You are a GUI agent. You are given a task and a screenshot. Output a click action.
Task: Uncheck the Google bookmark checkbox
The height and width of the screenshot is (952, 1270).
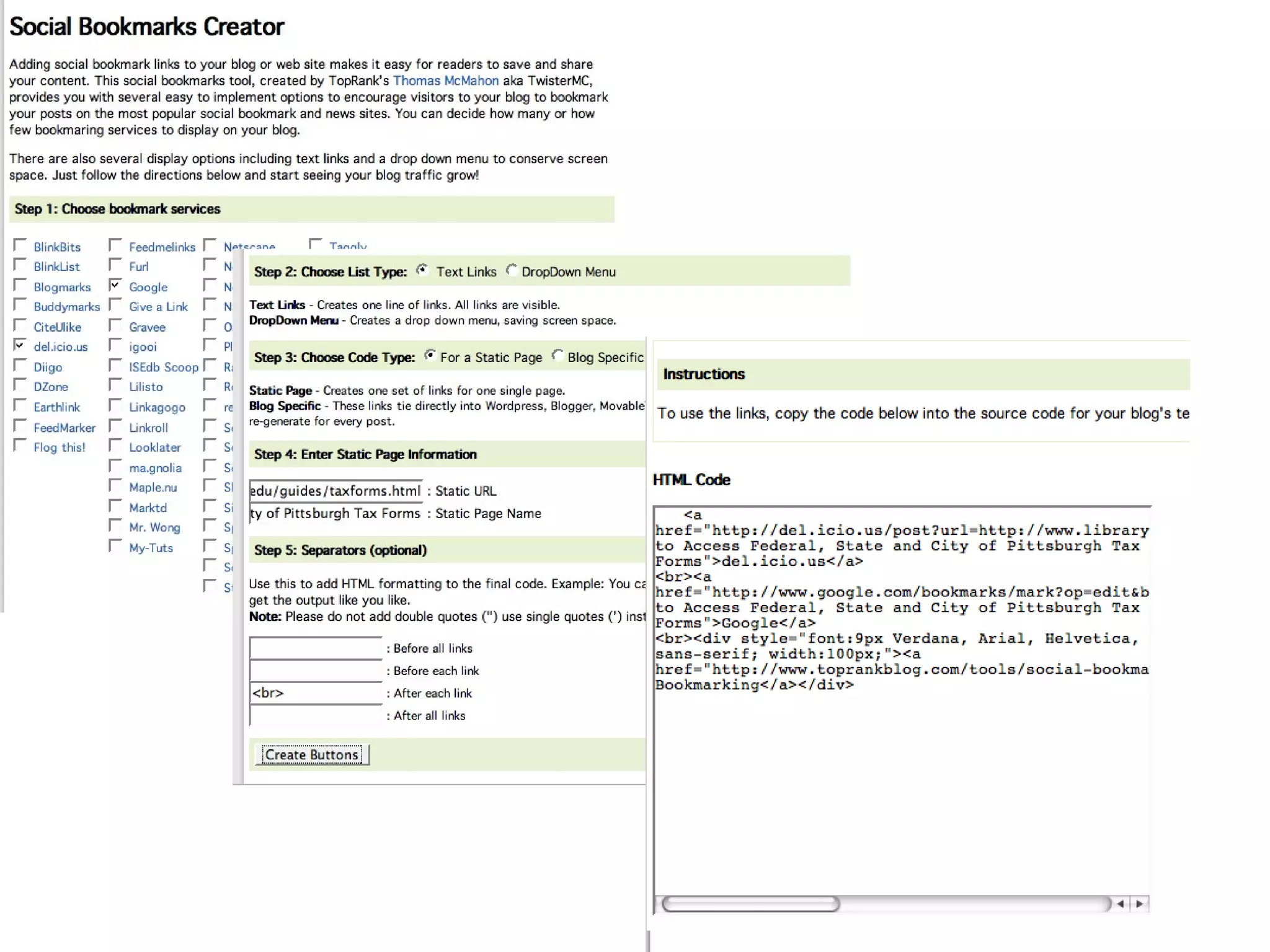[115, 286]
